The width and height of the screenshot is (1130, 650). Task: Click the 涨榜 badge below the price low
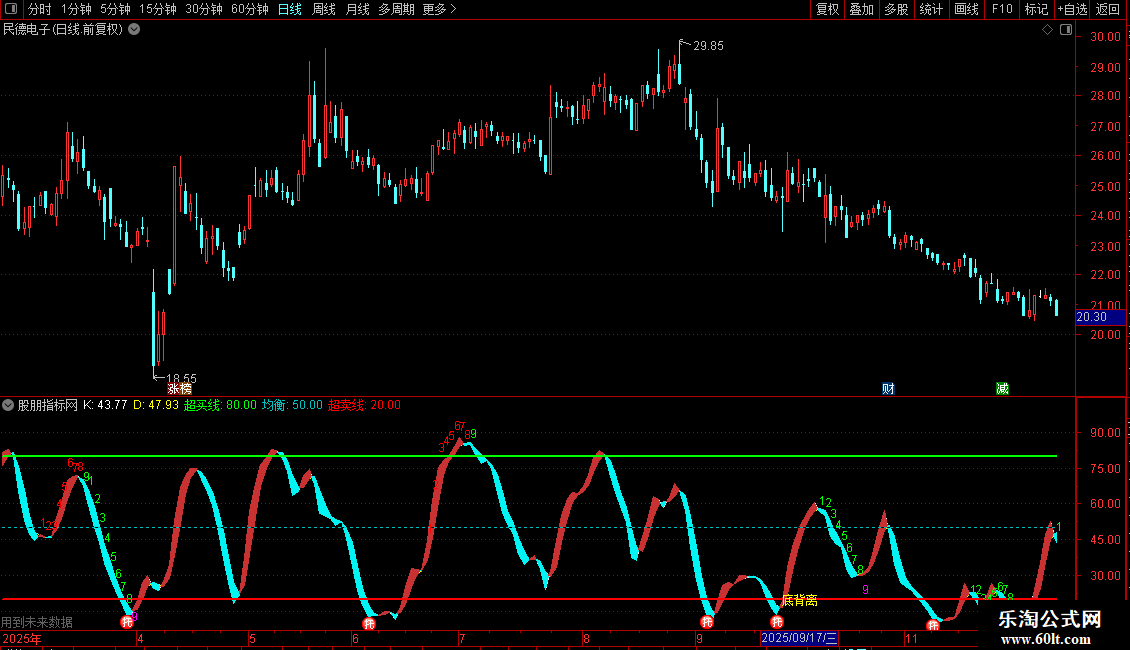pyautogui.click(x=179, y=389)
